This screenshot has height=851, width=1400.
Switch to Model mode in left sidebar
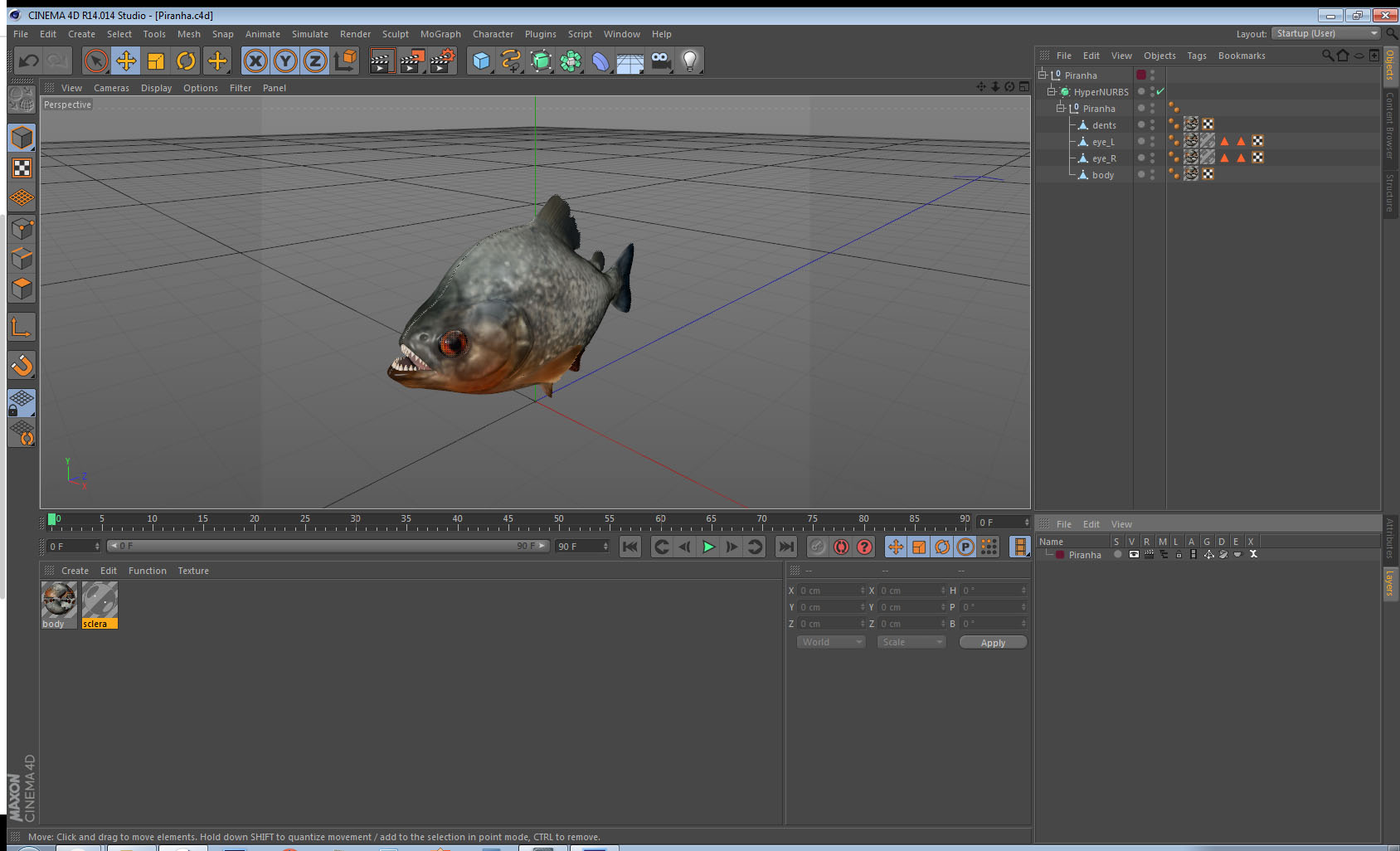click(x=22, y=138)
